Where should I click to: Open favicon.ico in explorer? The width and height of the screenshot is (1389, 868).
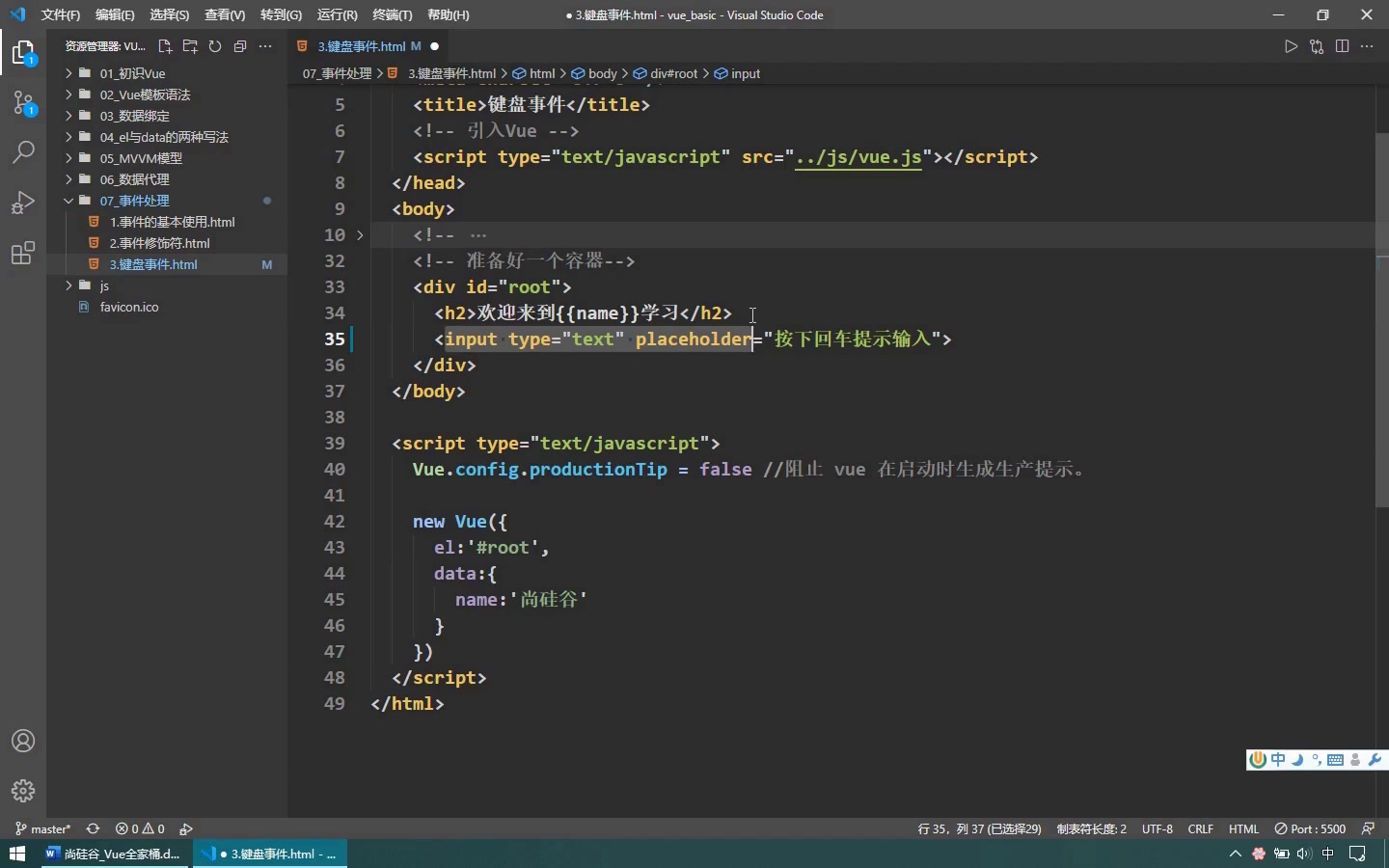129,307
